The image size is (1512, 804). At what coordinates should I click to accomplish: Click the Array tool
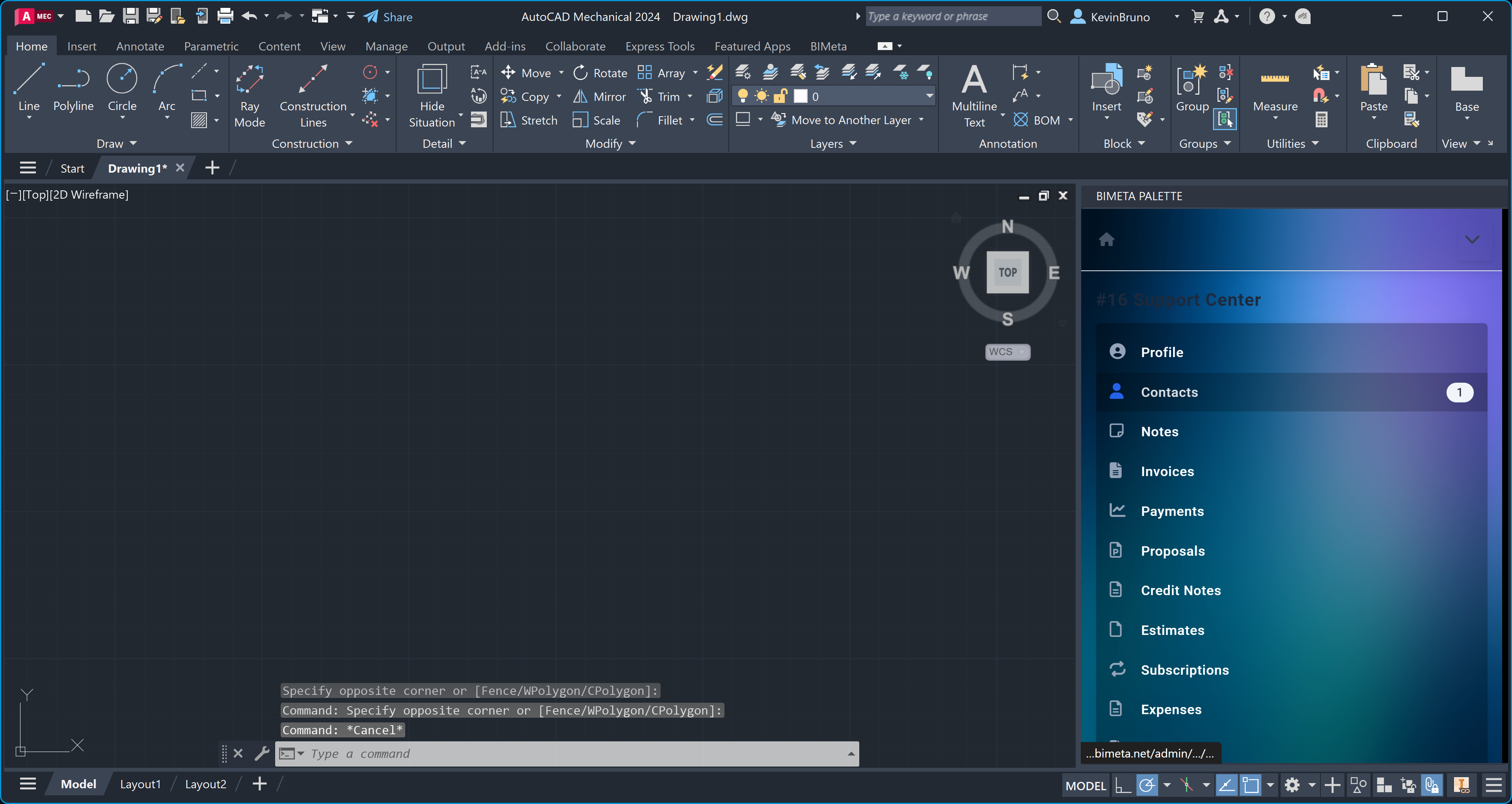point(661,73)
